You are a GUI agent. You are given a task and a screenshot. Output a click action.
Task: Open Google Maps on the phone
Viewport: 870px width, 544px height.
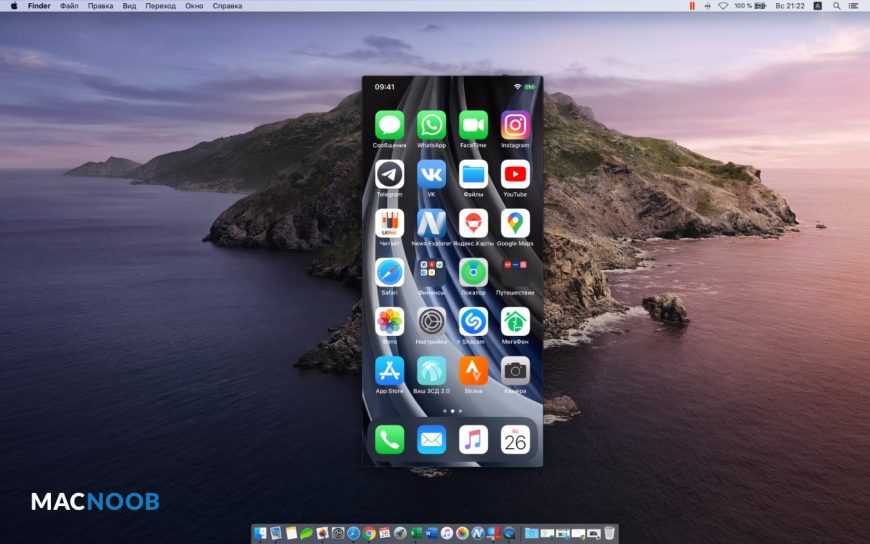tap(515, 223)
